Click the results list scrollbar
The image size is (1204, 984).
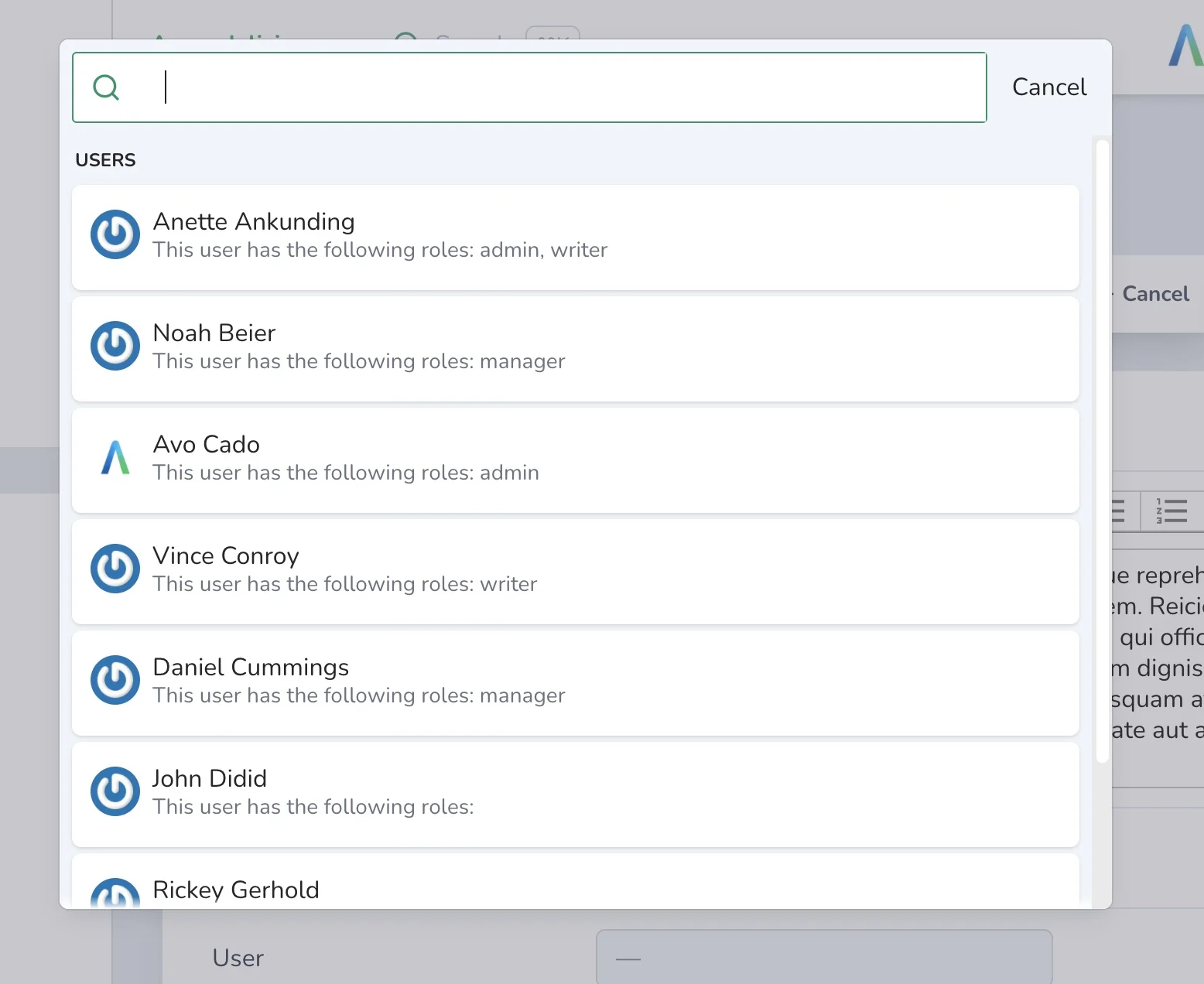[1103, 451]
